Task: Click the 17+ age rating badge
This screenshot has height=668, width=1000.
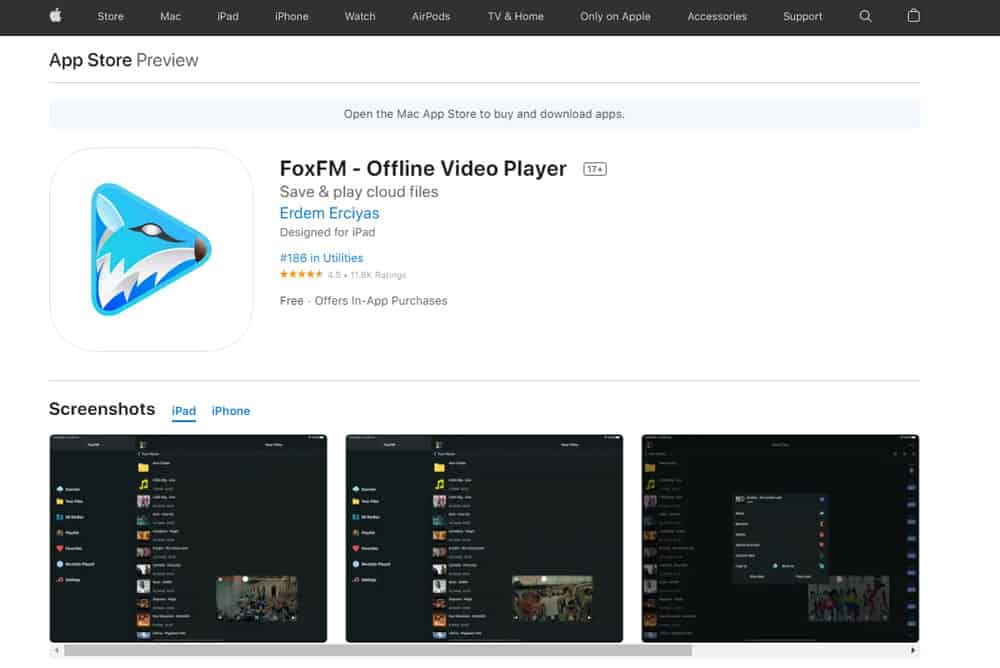Action: [595, 170]
